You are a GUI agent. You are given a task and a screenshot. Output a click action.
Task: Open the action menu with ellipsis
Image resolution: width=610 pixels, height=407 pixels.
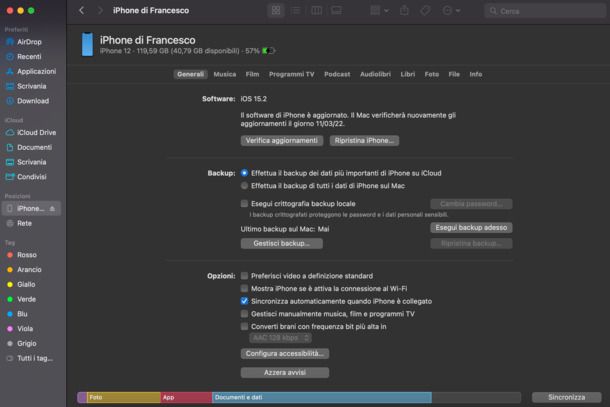[451, 11]
